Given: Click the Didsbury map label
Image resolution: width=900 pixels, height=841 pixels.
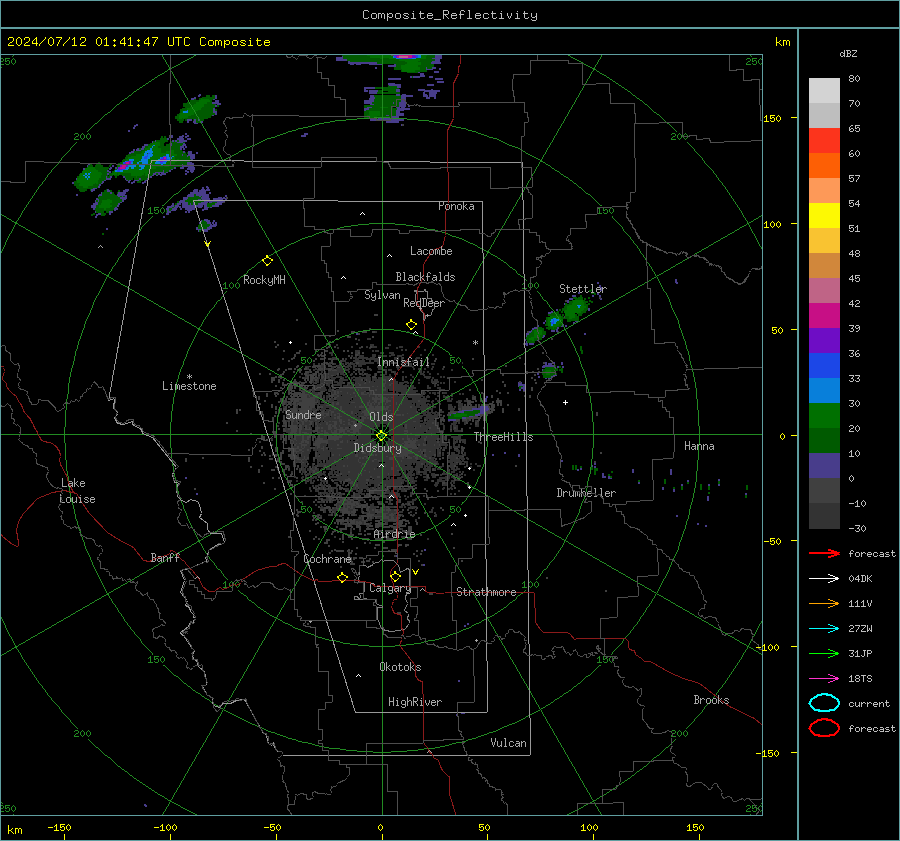Looking at the screenshot, I should coord(377,448).
